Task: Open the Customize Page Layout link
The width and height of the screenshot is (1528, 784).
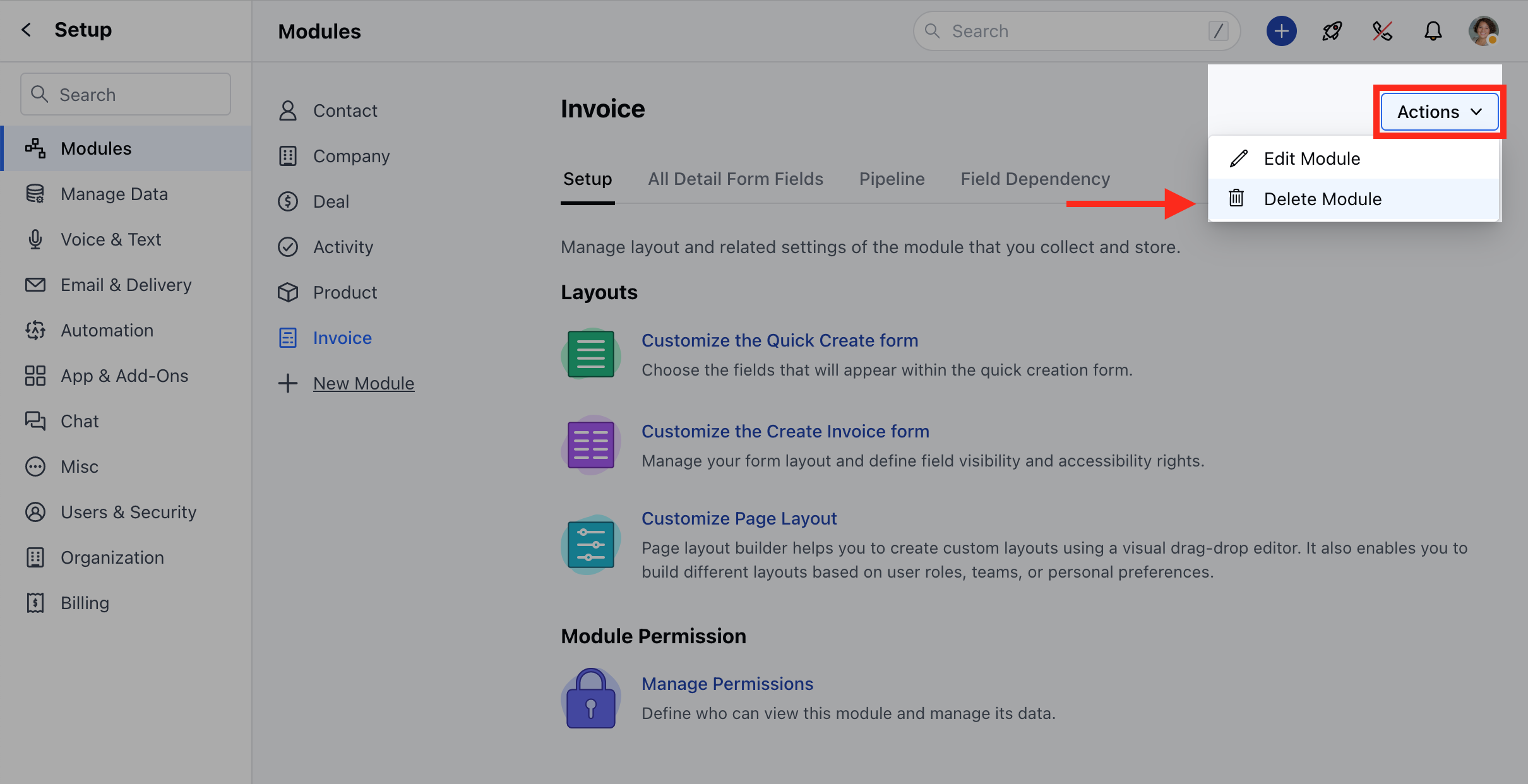Action: pos(739,518)
